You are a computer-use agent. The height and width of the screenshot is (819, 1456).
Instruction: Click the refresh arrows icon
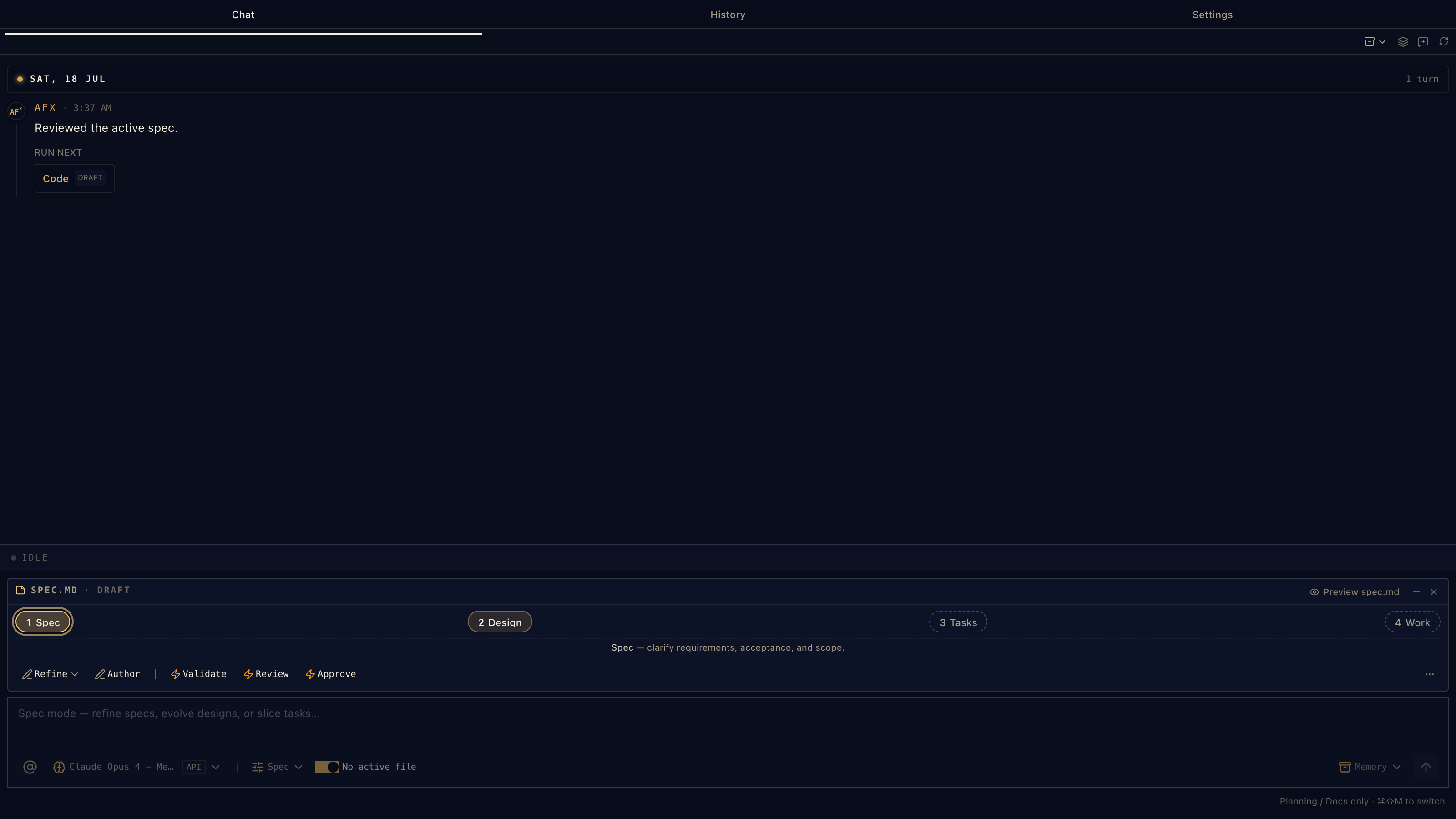click(1444, 42)
